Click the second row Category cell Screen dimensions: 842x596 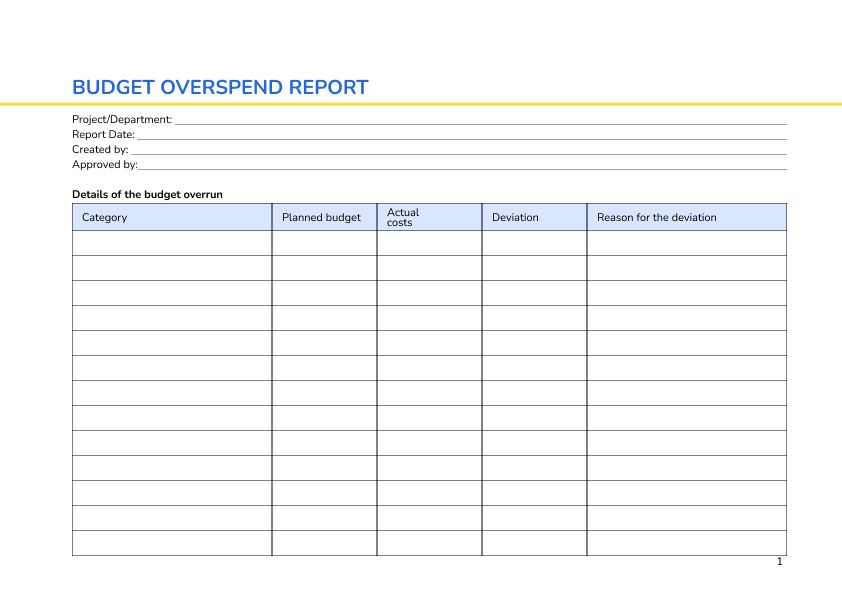[x=171, y=266]
